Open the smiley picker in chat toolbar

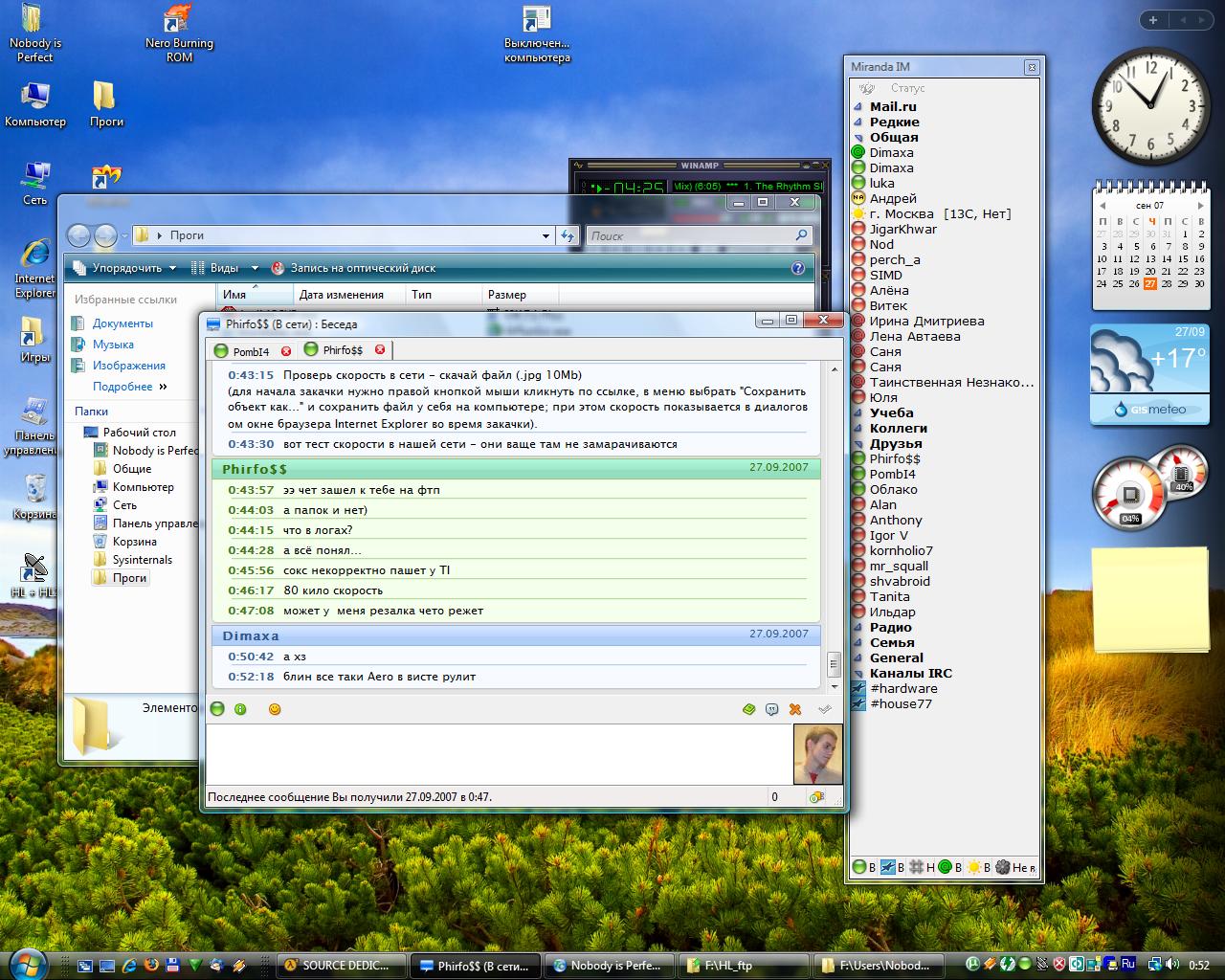[x=275, y=709]
